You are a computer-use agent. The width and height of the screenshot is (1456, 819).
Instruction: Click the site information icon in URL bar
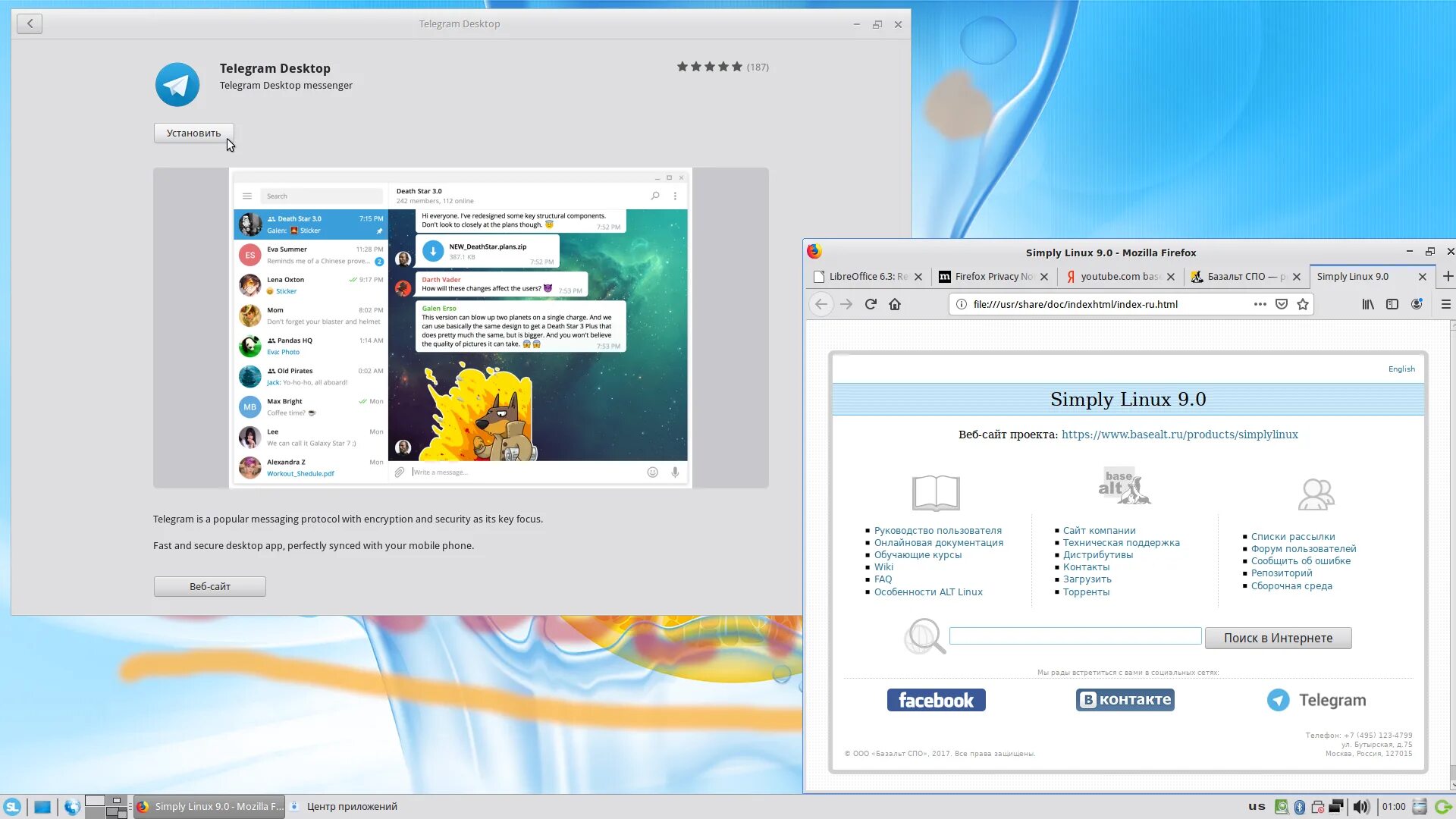click(961, 304)
